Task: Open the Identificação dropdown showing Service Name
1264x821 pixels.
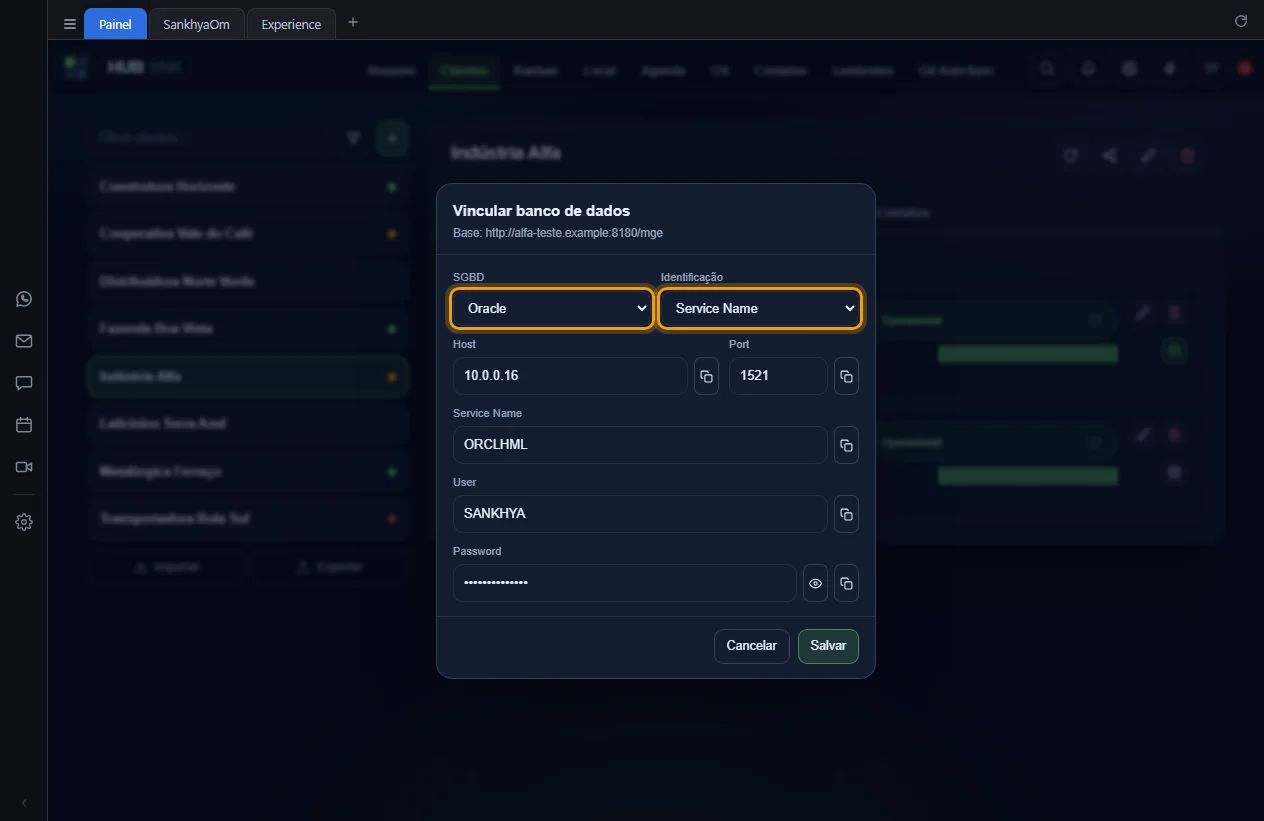Action: click(760, 308)
